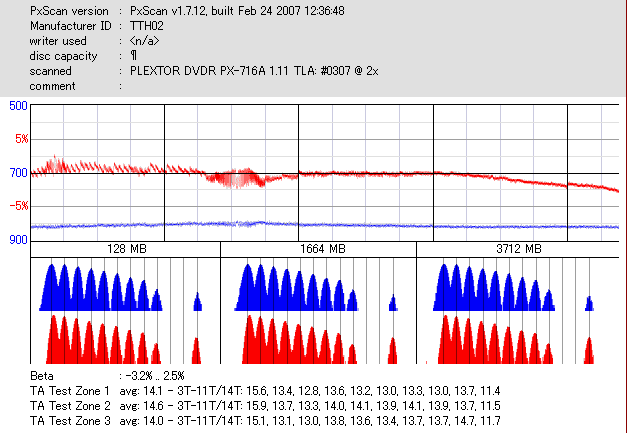Click the Beta value -3.2% .. 2.5%

pyautogui.click(x=154, y=376)
